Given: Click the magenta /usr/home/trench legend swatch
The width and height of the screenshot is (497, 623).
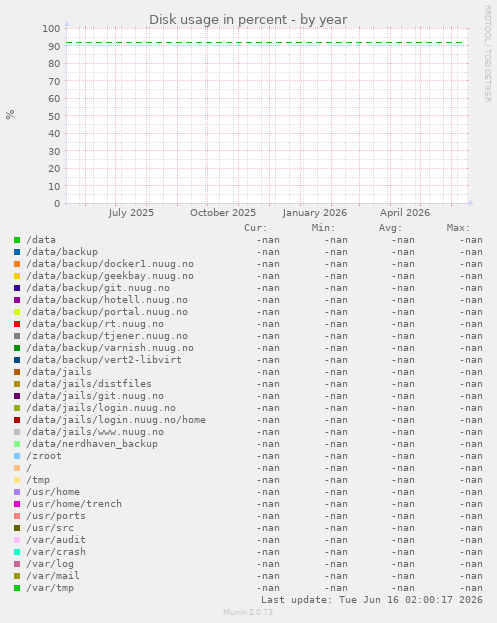Looking at the screenshot, I should (x=17, y=504).
